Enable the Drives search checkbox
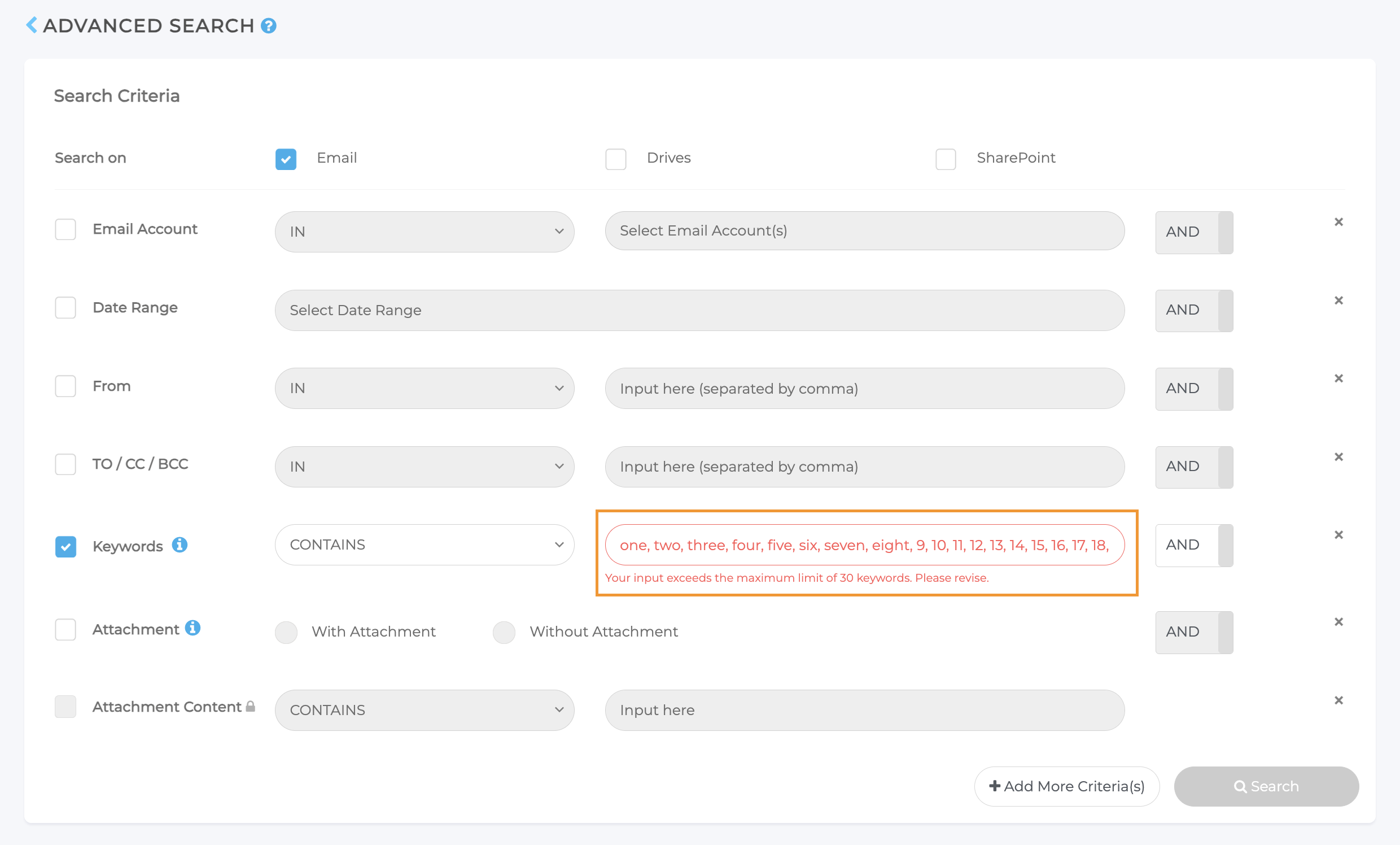Viewport: 1400px width, 845px height. pyautogui.click(x=615, y=159)
